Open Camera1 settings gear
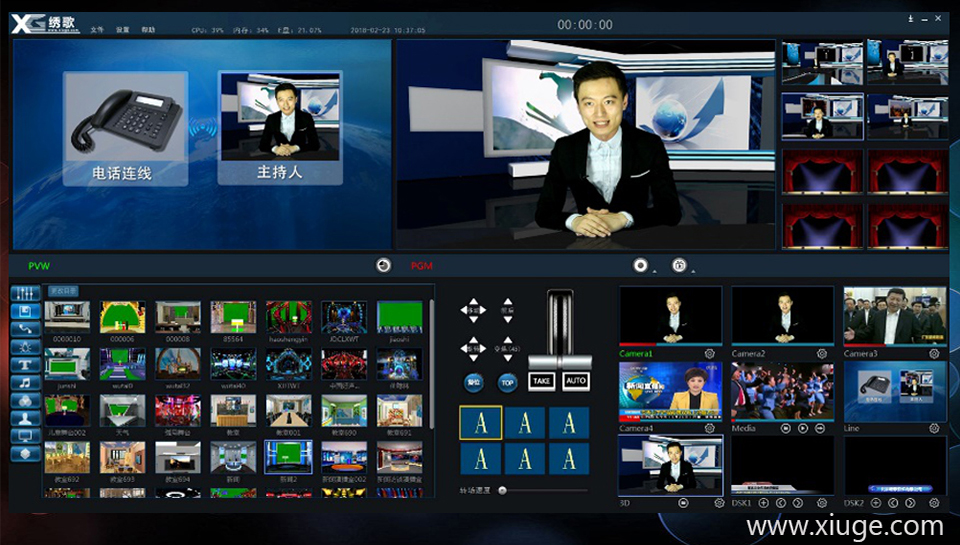 [709, 354]
